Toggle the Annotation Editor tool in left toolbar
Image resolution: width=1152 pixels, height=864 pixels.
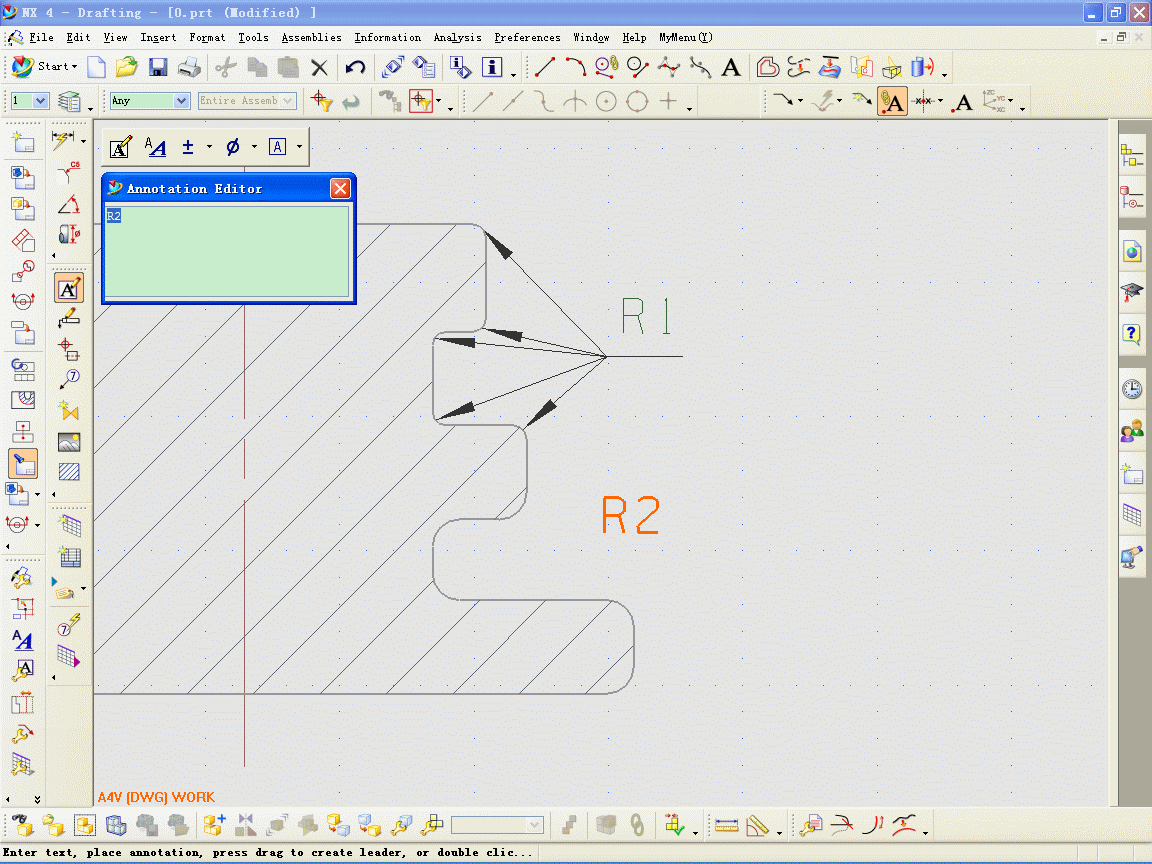[x=69, y=288]
